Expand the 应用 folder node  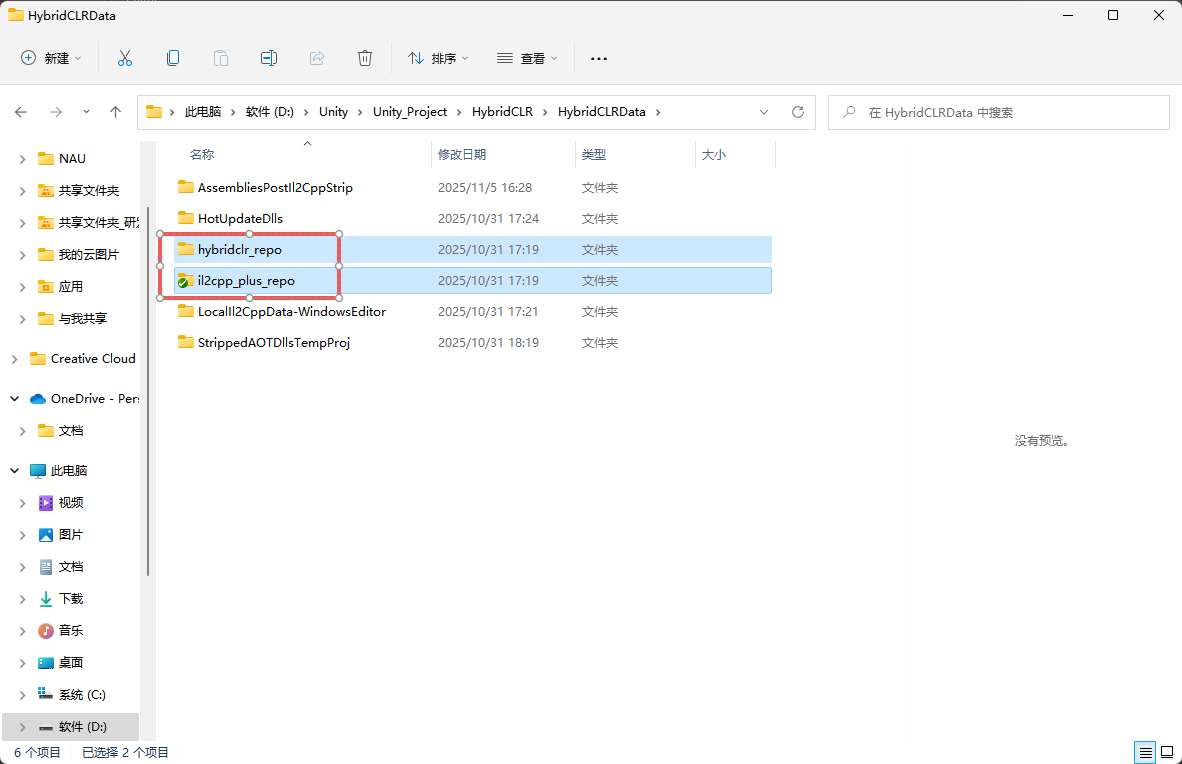point(22,287)
